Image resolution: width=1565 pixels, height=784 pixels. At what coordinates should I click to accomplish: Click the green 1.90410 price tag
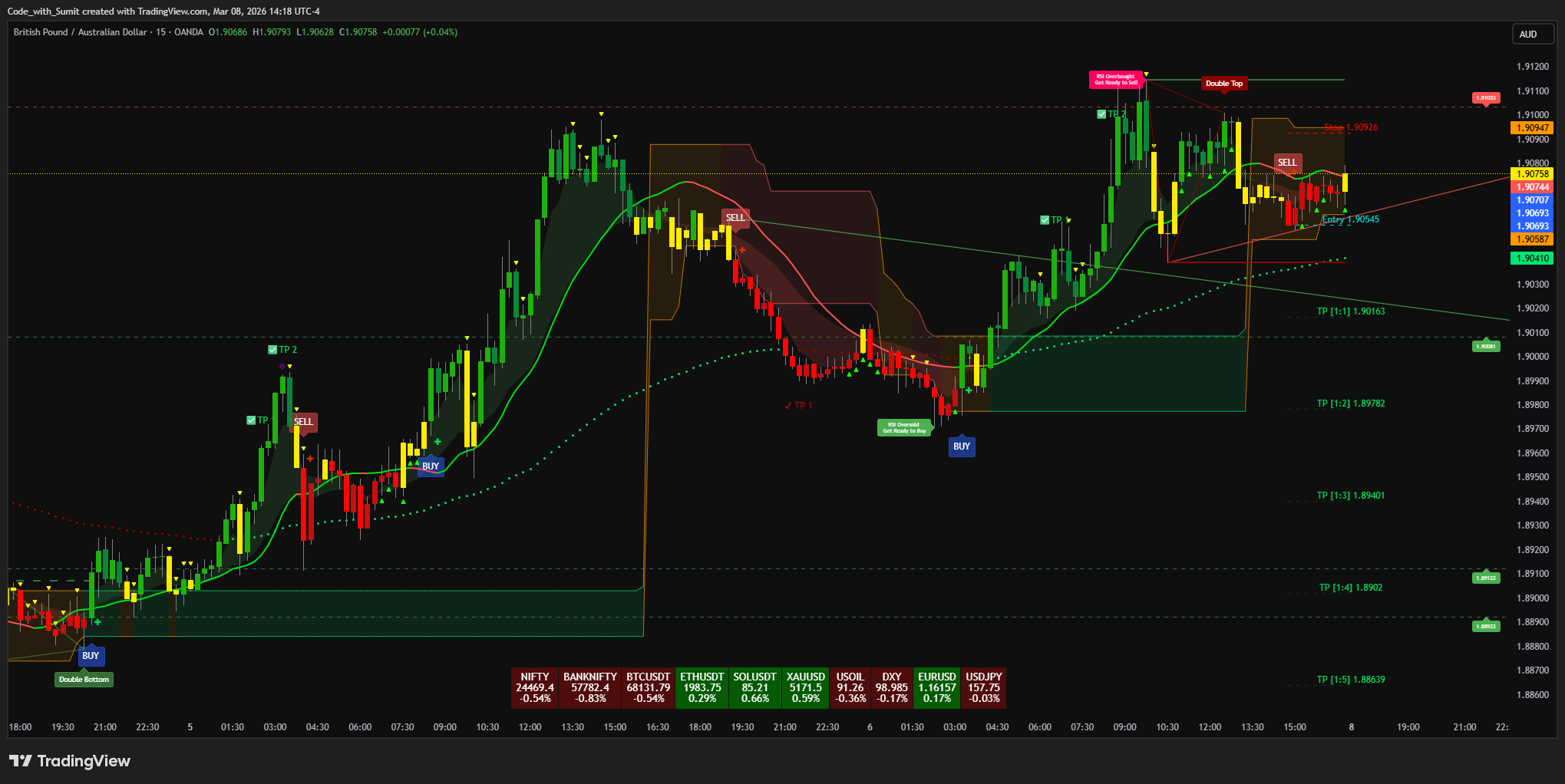coord(1531,259)
